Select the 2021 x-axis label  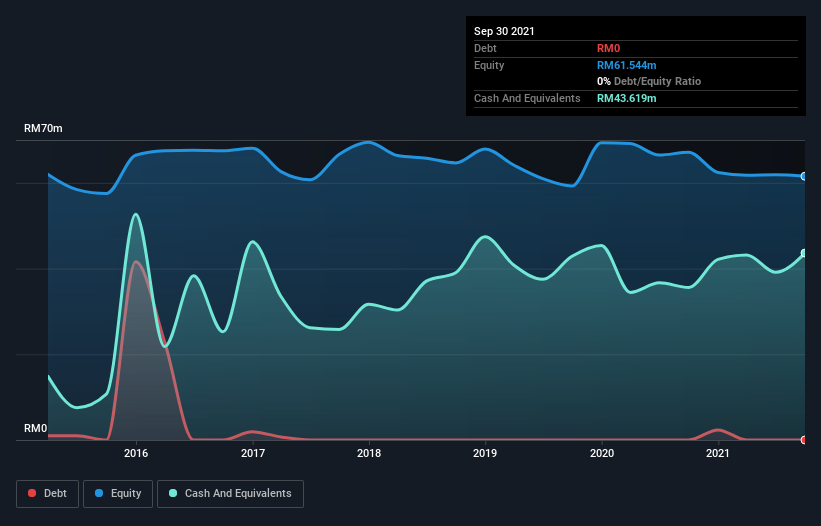pos(718,453)
